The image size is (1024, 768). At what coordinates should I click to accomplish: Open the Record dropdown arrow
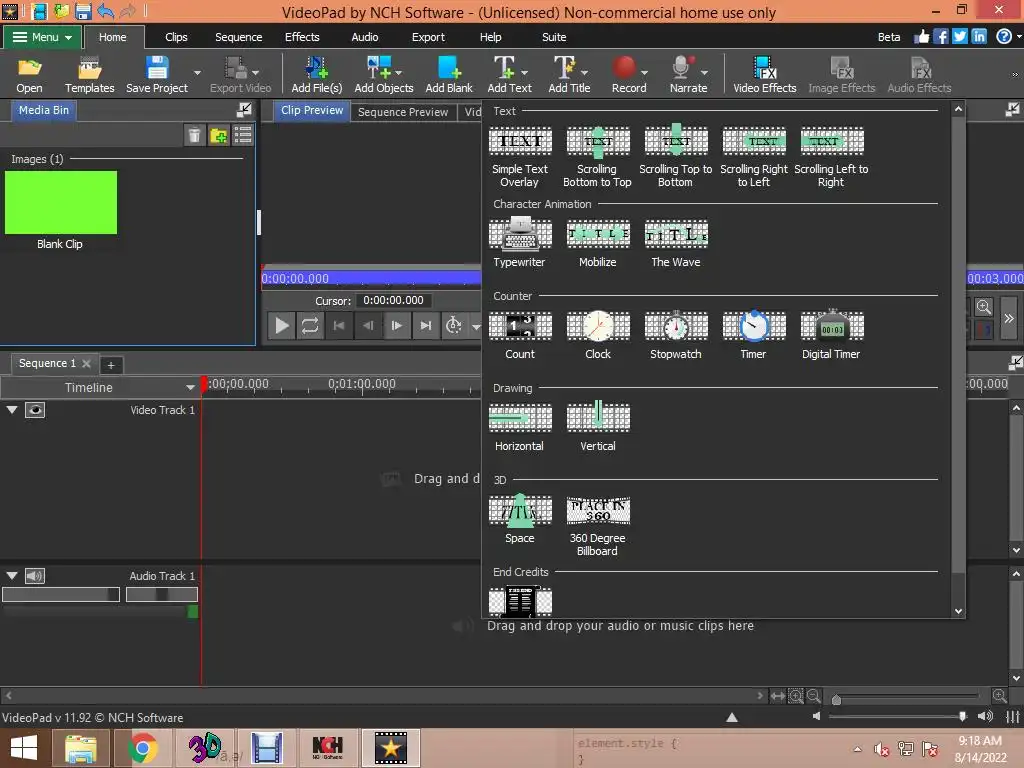pos(645,72)
